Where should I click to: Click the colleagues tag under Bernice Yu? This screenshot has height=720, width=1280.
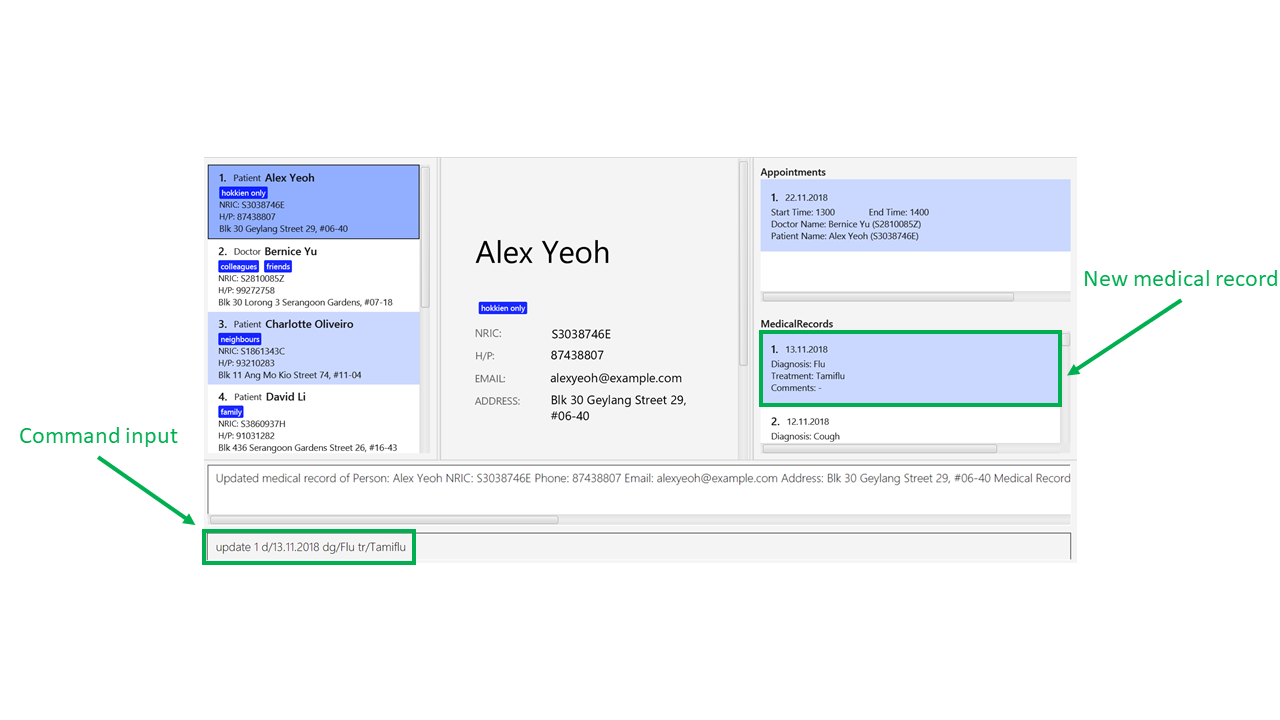coord(239,267)
